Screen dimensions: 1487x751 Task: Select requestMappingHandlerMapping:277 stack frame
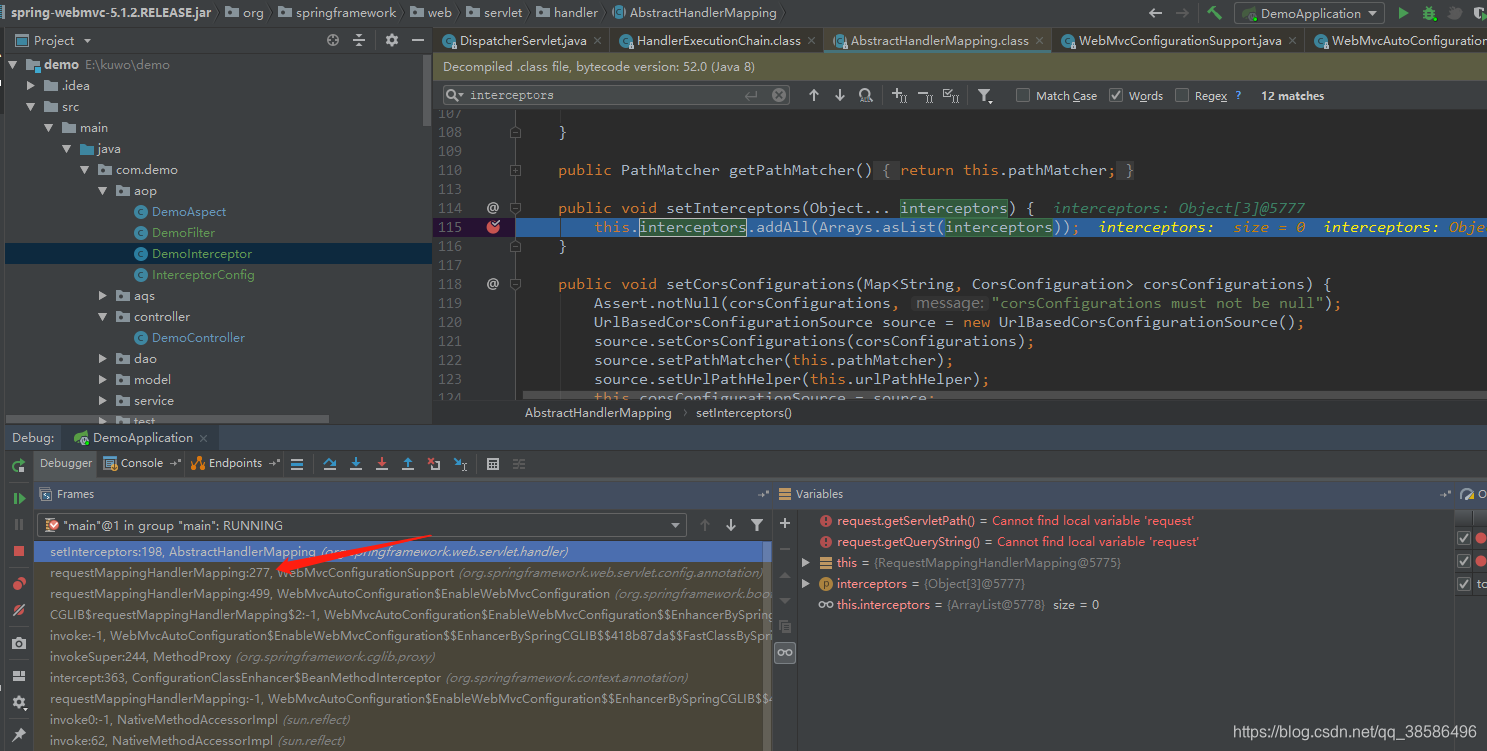click(402, 573)
